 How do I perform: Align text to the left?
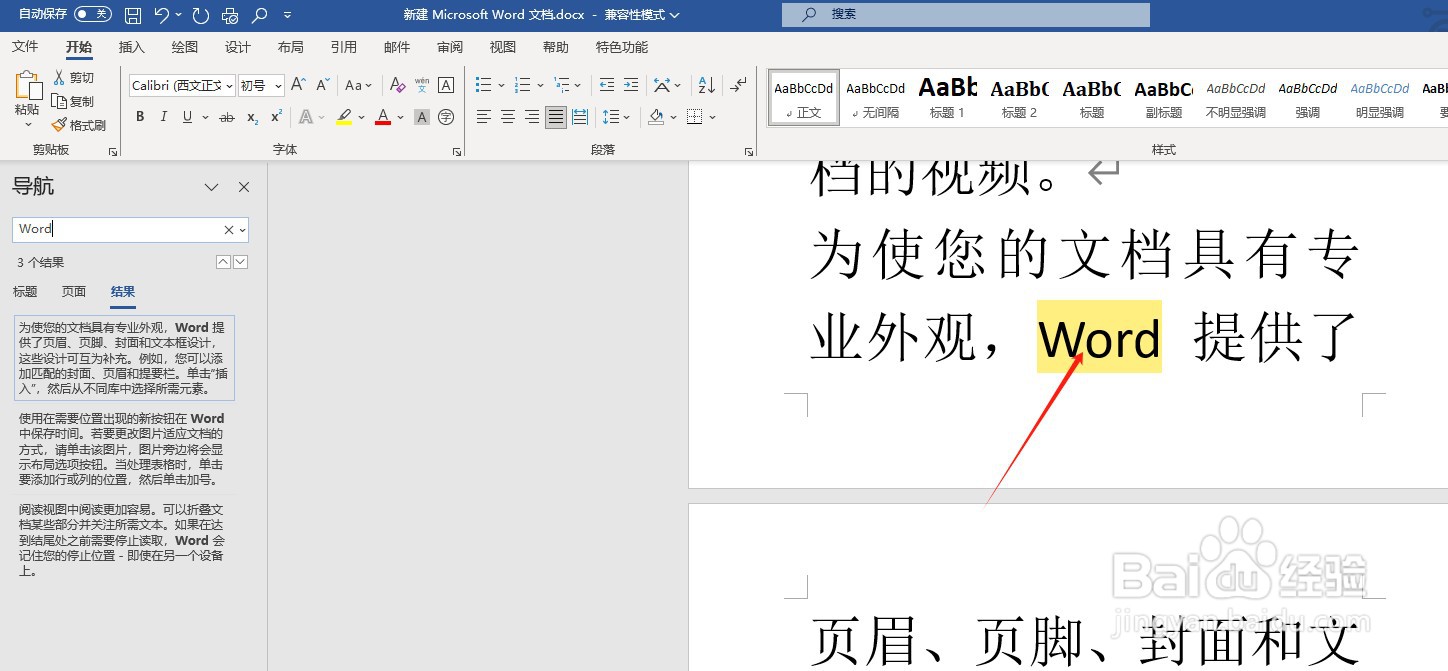tap(484, 118)
